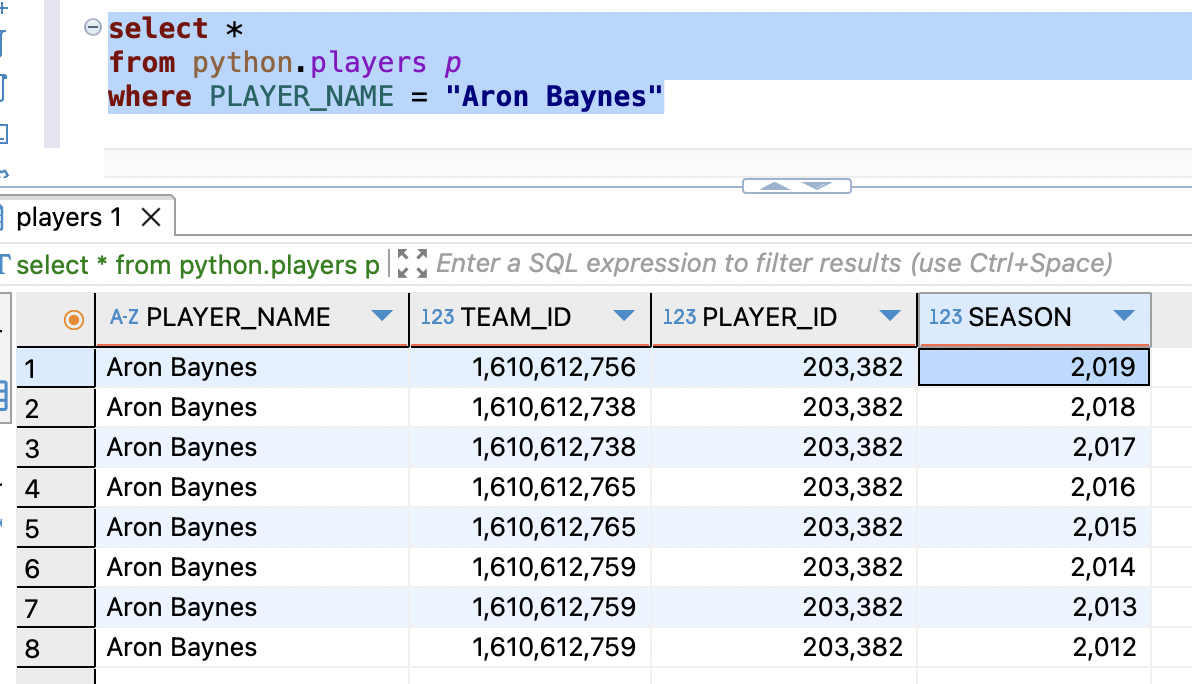Select season cell 2,019
1192x684 pixels.
click(1034, 367)
